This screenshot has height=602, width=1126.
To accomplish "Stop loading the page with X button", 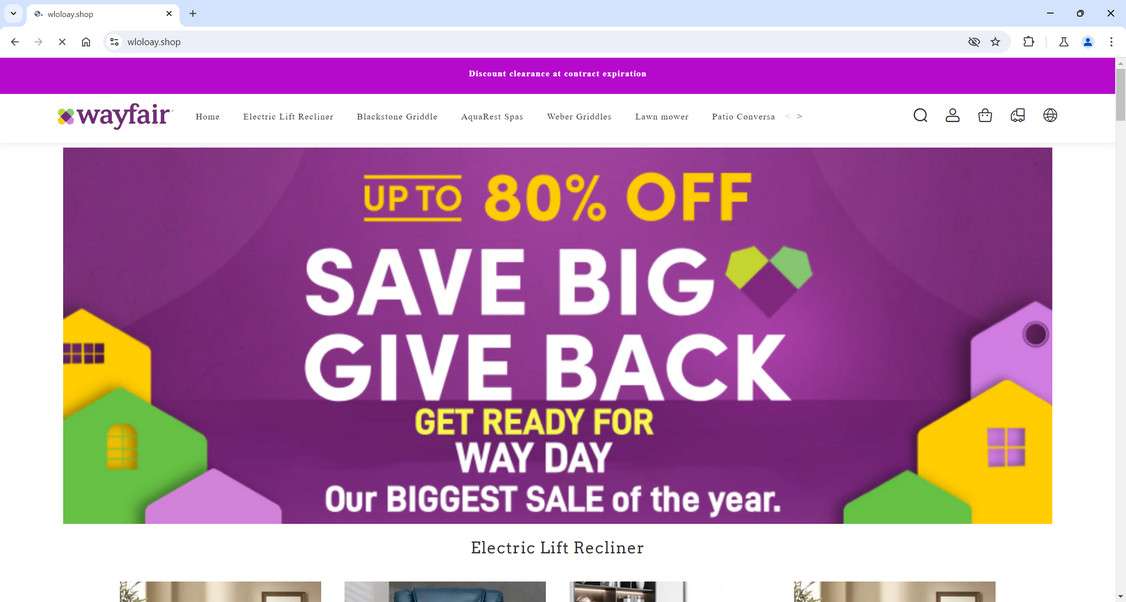I will pos(62,42).
